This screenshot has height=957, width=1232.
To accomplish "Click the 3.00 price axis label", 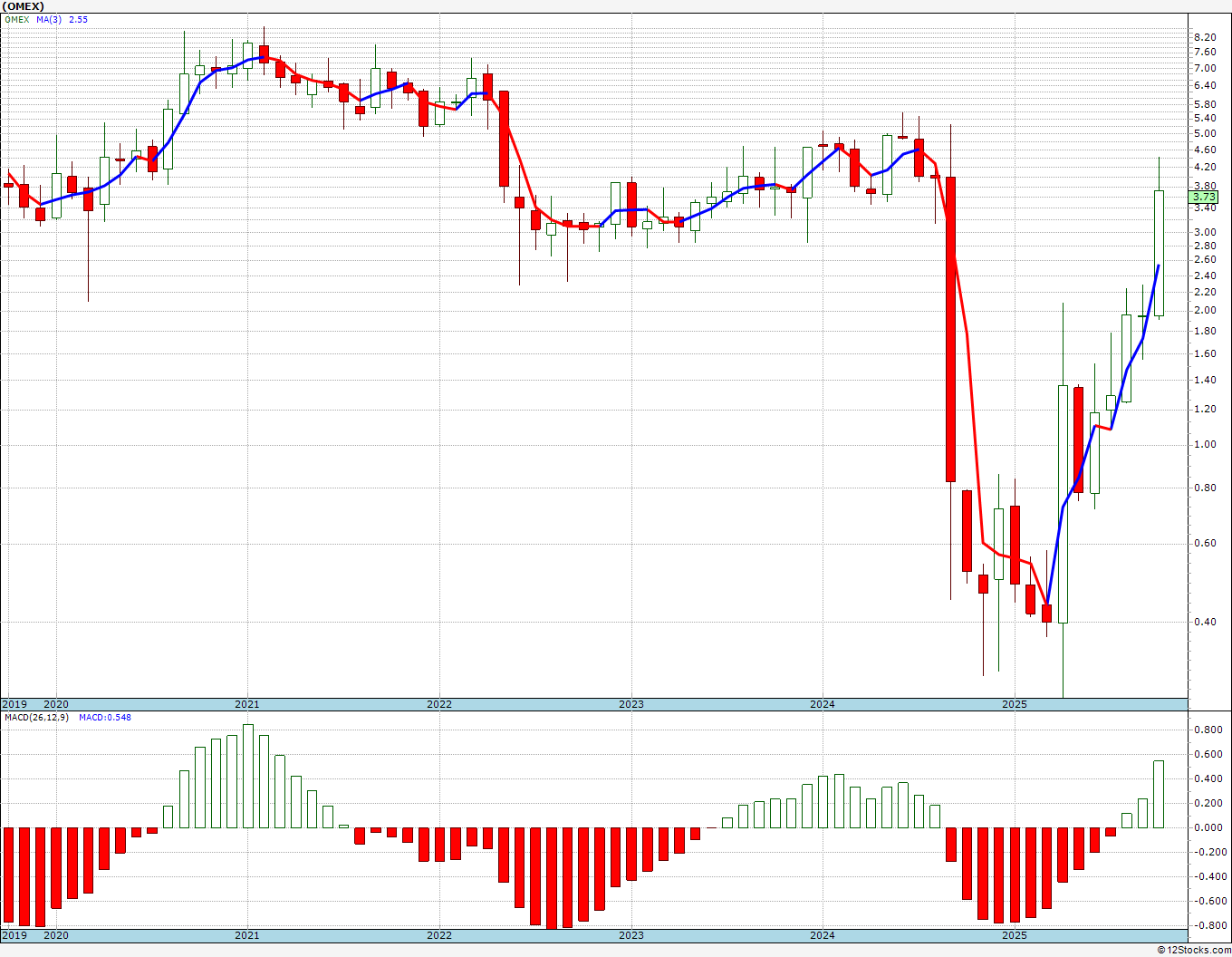I will pos(1205,232).
